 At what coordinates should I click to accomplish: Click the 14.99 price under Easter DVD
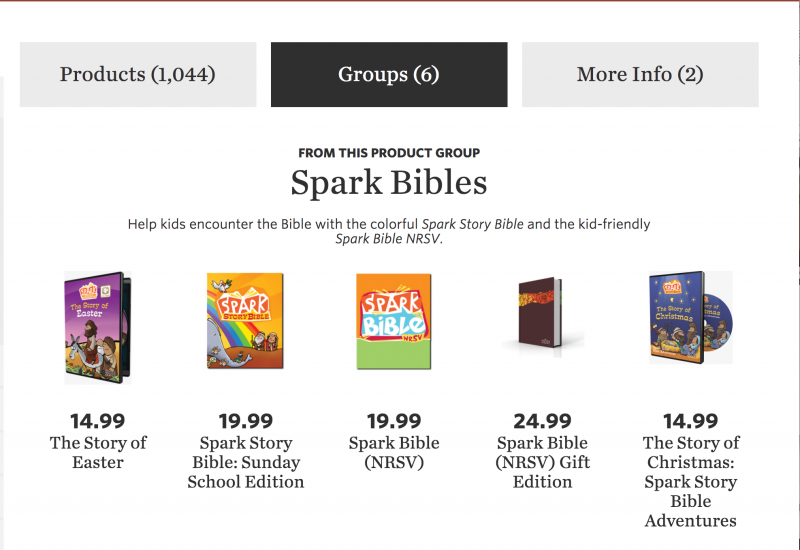pyautogui.click(x=97, y=421)
